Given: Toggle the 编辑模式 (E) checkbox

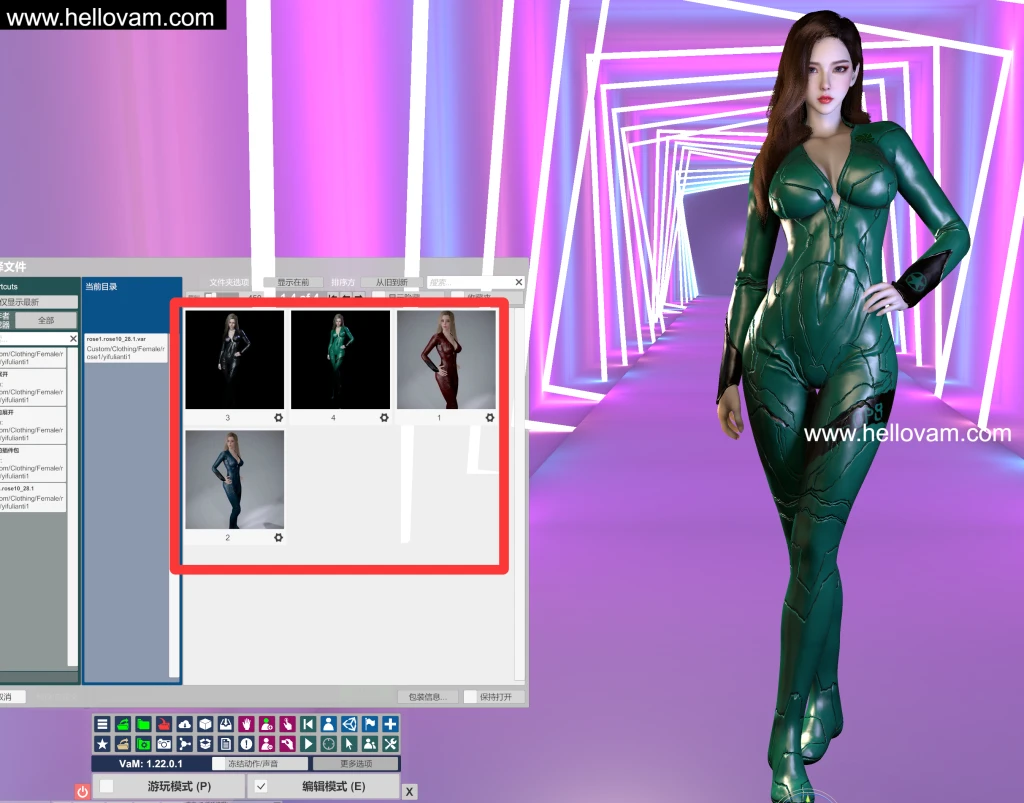Looking at the screenshot, I should click(261, 787).
